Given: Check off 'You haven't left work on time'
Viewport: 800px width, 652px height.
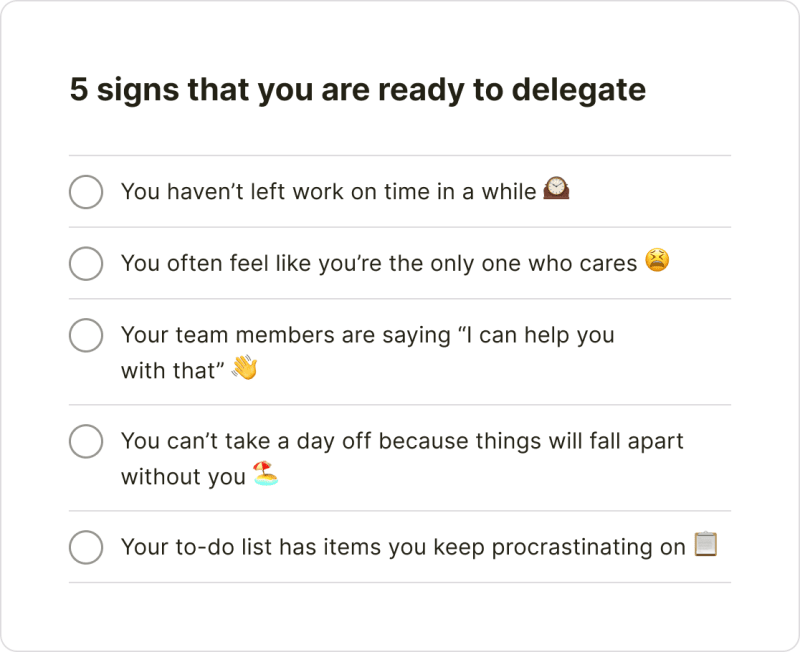Looking at the screenshot, I should pos(86,191).
